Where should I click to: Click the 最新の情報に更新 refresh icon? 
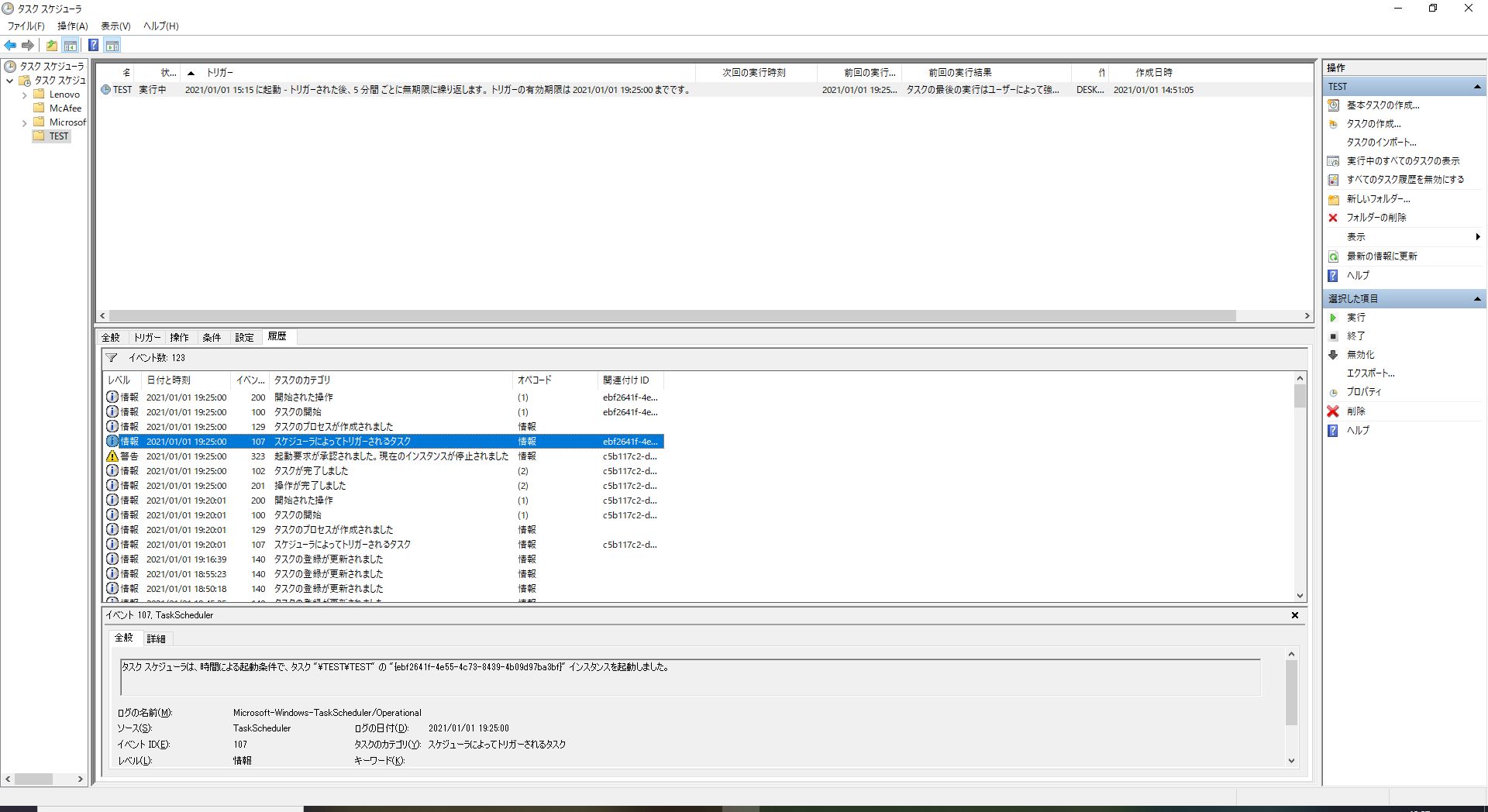pyautogui.click(x=1333, y=256)
